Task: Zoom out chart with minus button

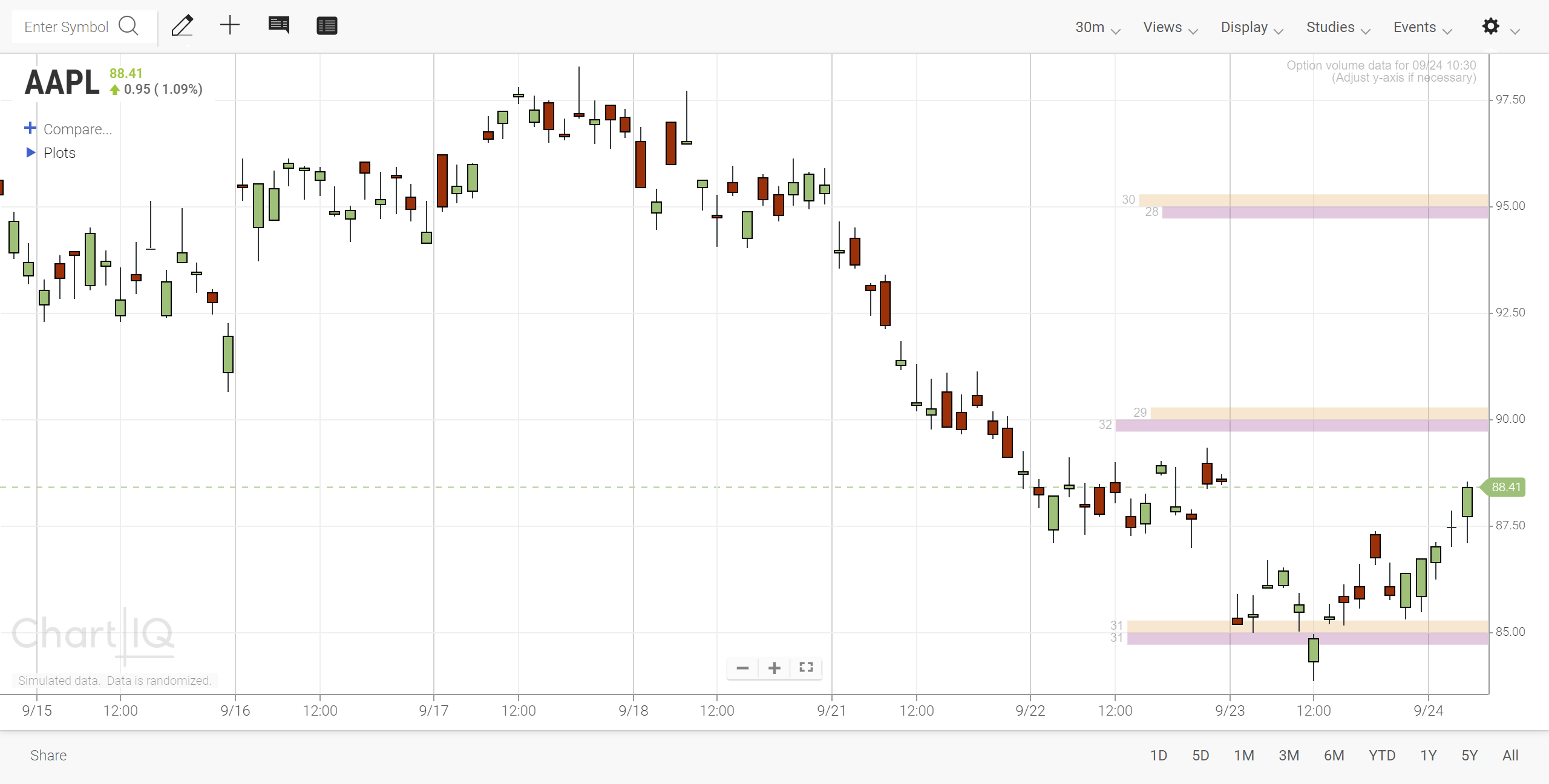Action: point(742,668)
